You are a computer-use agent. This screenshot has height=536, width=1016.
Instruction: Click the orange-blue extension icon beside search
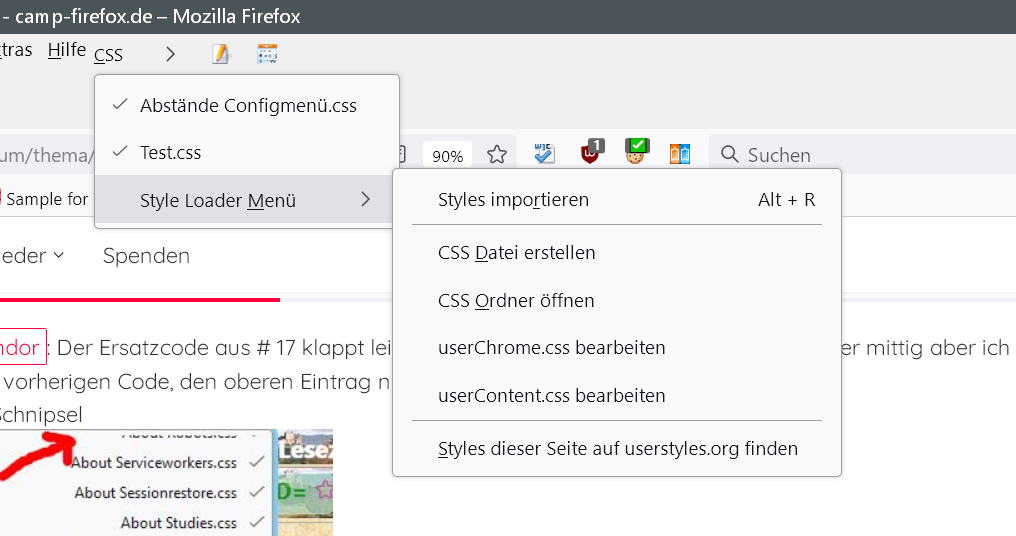coord(680,154)
